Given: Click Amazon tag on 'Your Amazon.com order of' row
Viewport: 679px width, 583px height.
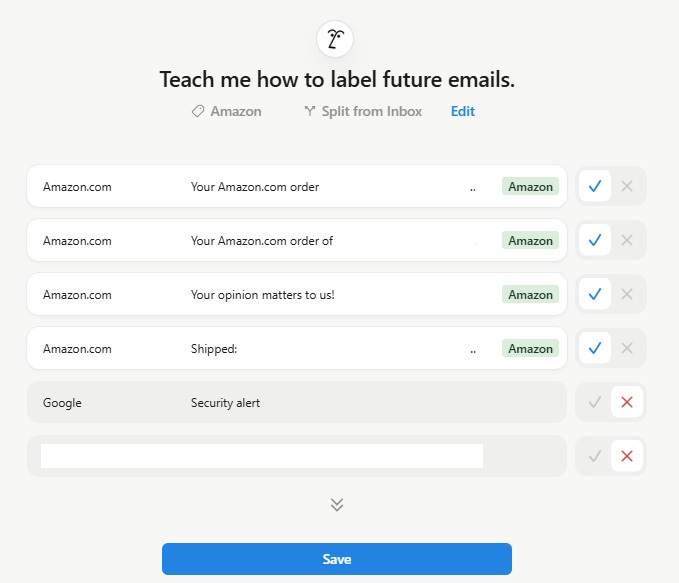Looking at the screenshot, I should coord(530,240).
